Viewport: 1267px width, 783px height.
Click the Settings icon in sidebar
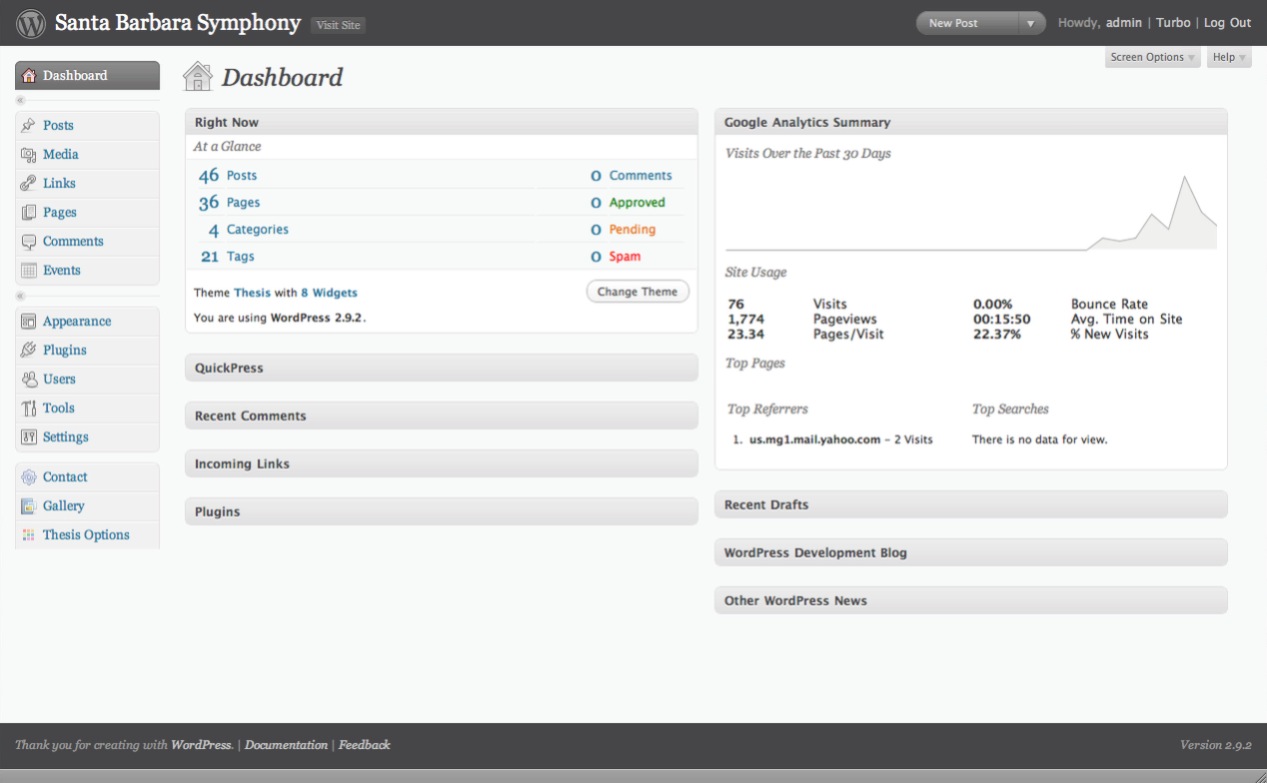click(29, 438)
